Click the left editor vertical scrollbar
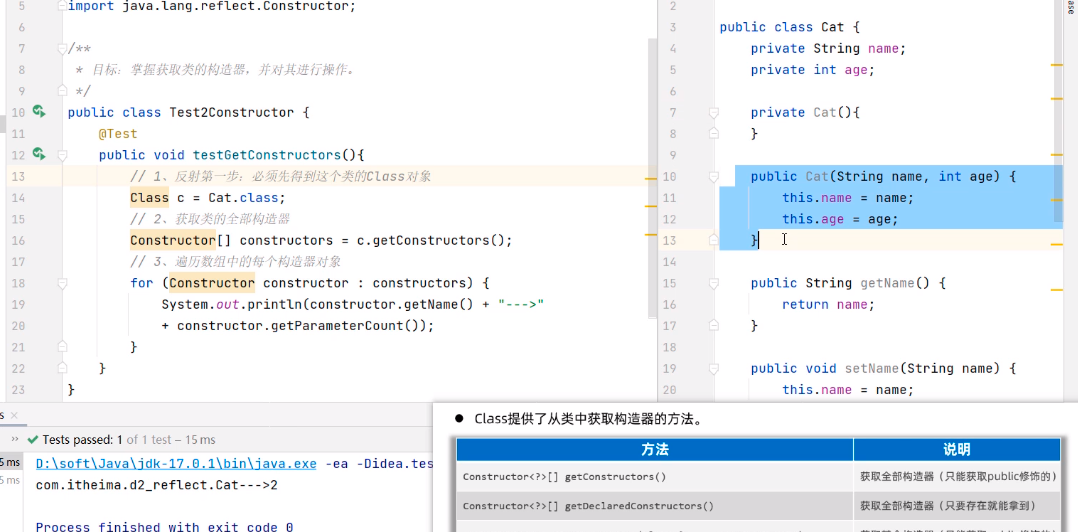 pyautogui.click(x=652, y=179)
